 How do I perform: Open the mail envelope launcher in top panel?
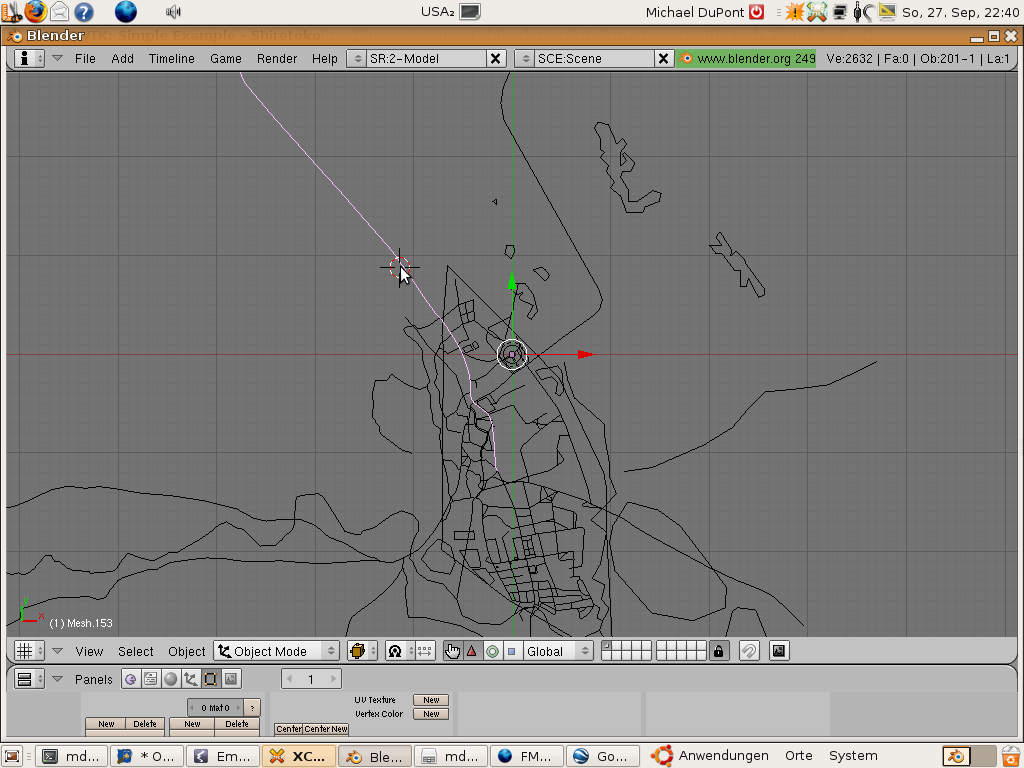coord(59,11)
